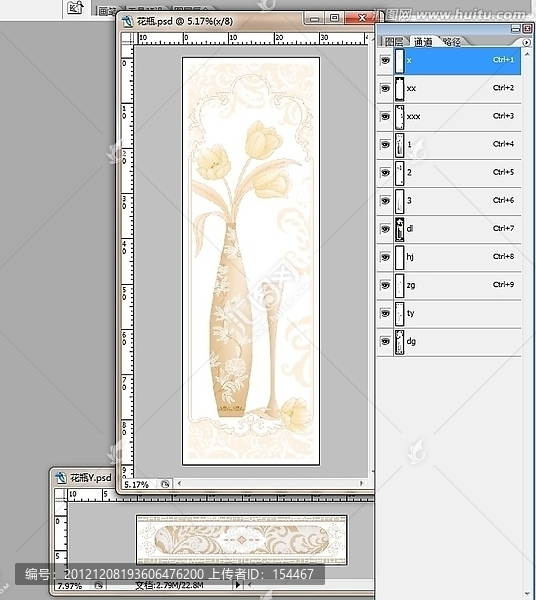Image resolution: width=536 pixels, height=600 pixels.
Task: Switch to the 通道 (Channels) tab
Action: pyautogui.click(x=423, y=41)
